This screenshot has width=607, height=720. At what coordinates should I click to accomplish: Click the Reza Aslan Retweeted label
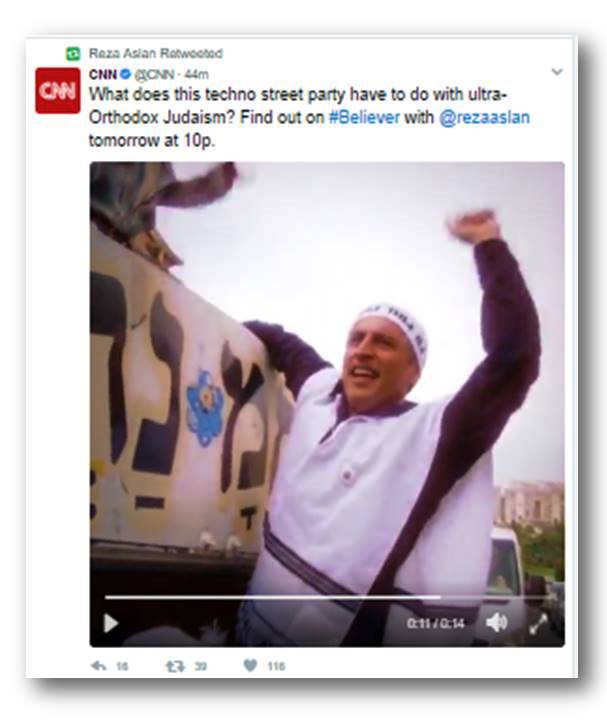pyautogui.click(x=156, y=53)
